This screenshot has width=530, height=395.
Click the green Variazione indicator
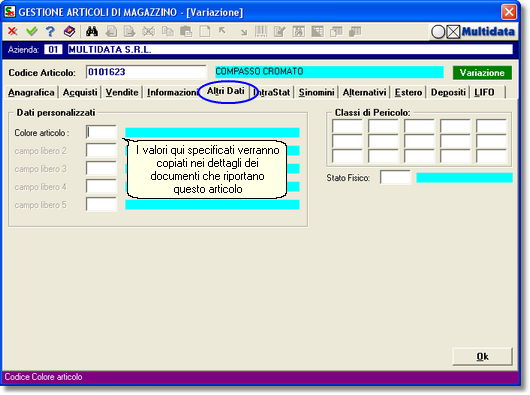coord(482,73)
